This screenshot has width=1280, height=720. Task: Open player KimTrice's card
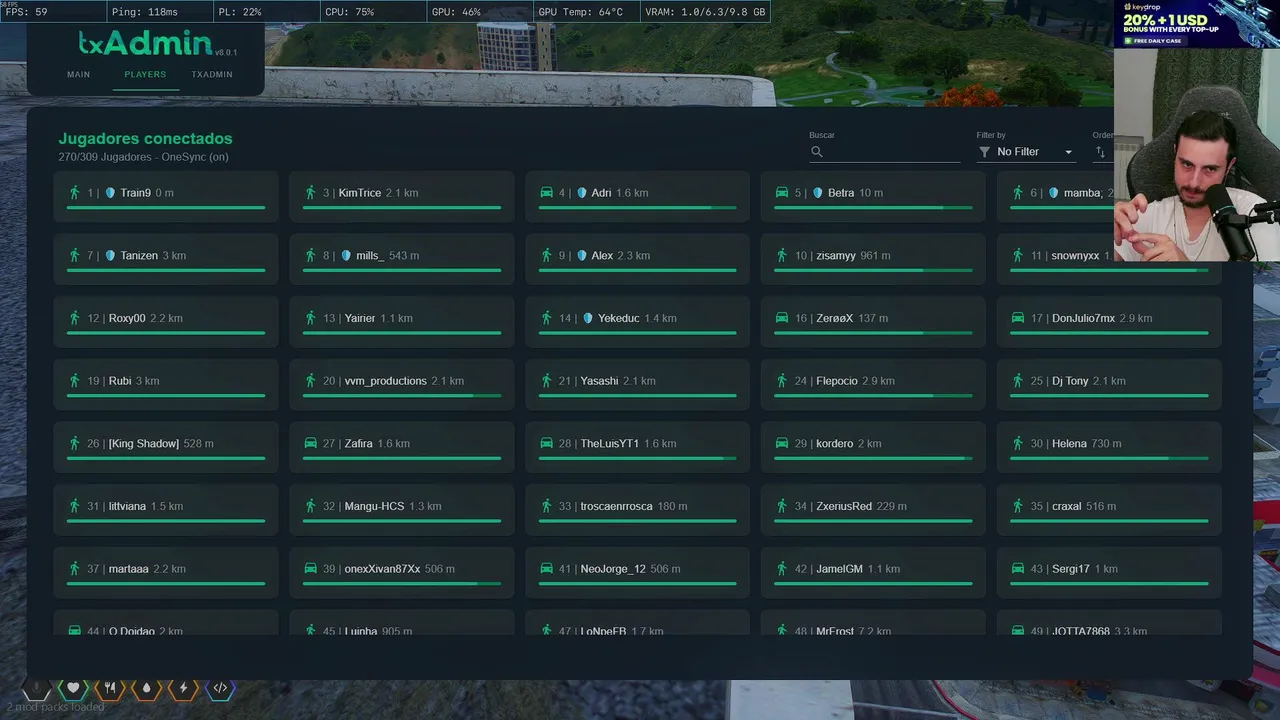click(x=402, y=196)
